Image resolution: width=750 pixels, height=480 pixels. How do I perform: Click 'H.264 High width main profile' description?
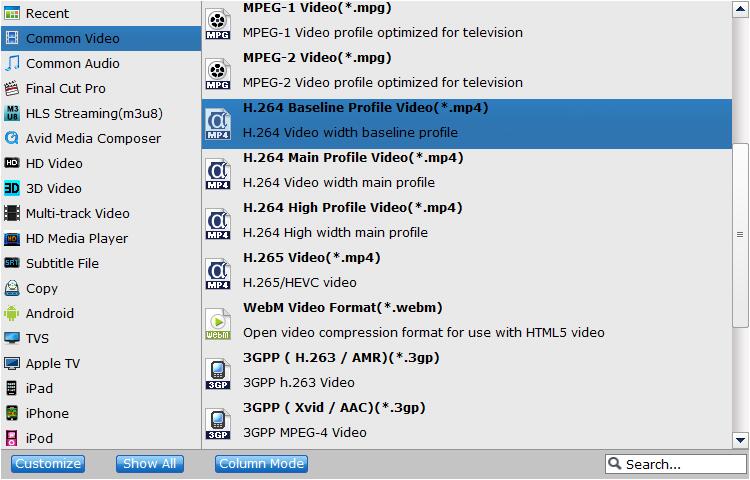pyautogui.click(x=335, y=232)
